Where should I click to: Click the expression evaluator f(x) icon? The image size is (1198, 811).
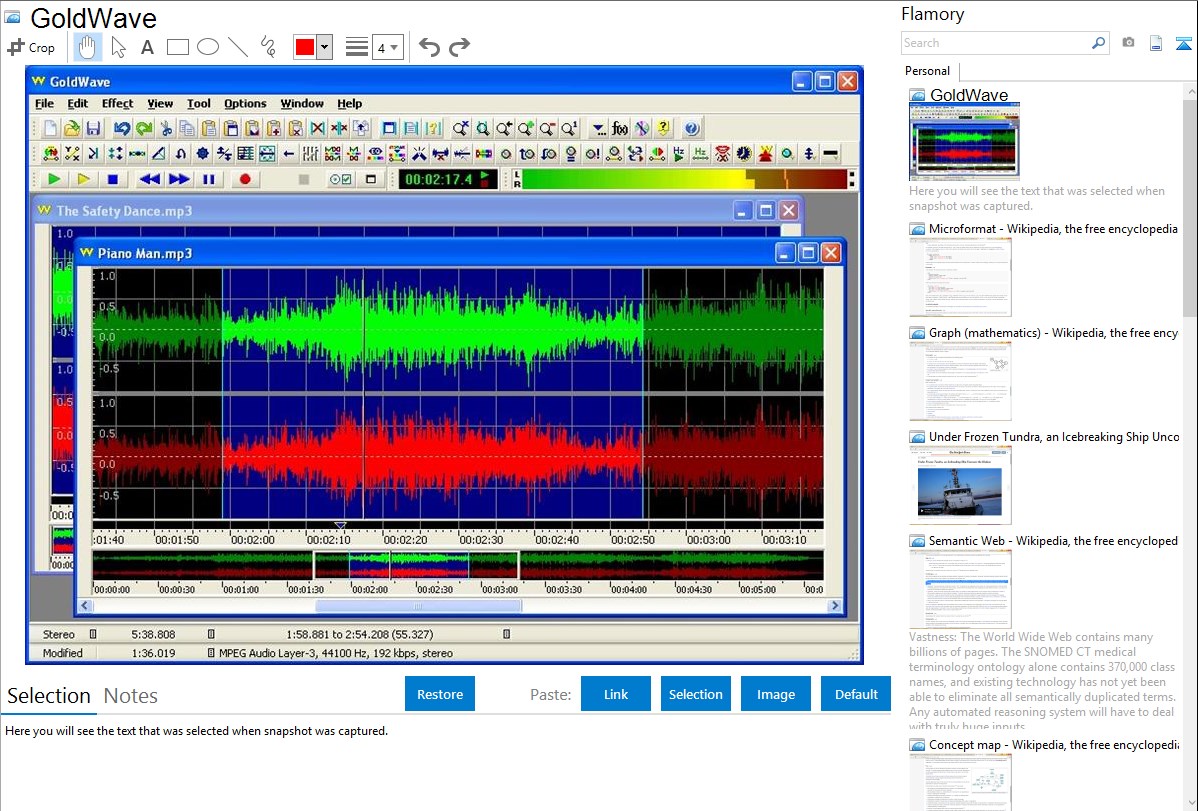pos(620,128)
